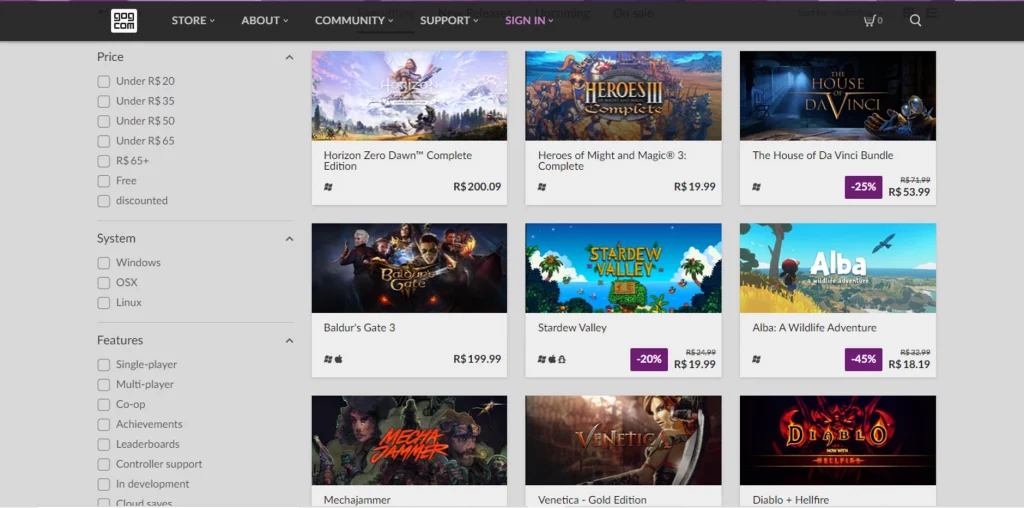
Task: Click the -25% discount badge
Action: coord(863,187)
